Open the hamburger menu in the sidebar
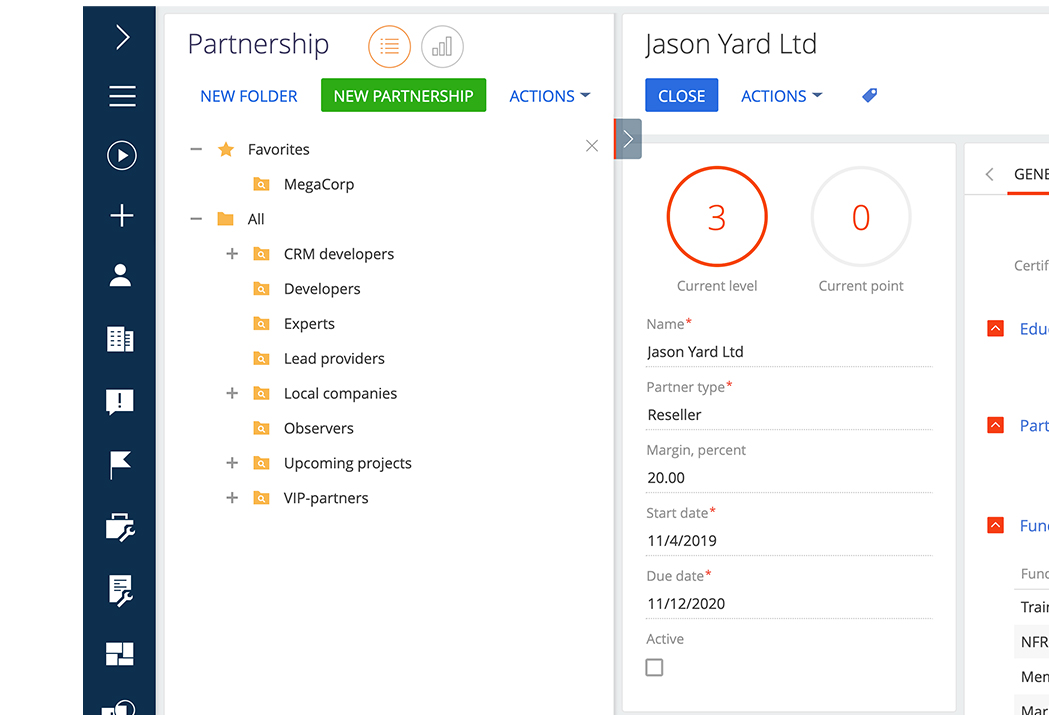Screen dimensions: 1049x715 [x=122, y=96]
